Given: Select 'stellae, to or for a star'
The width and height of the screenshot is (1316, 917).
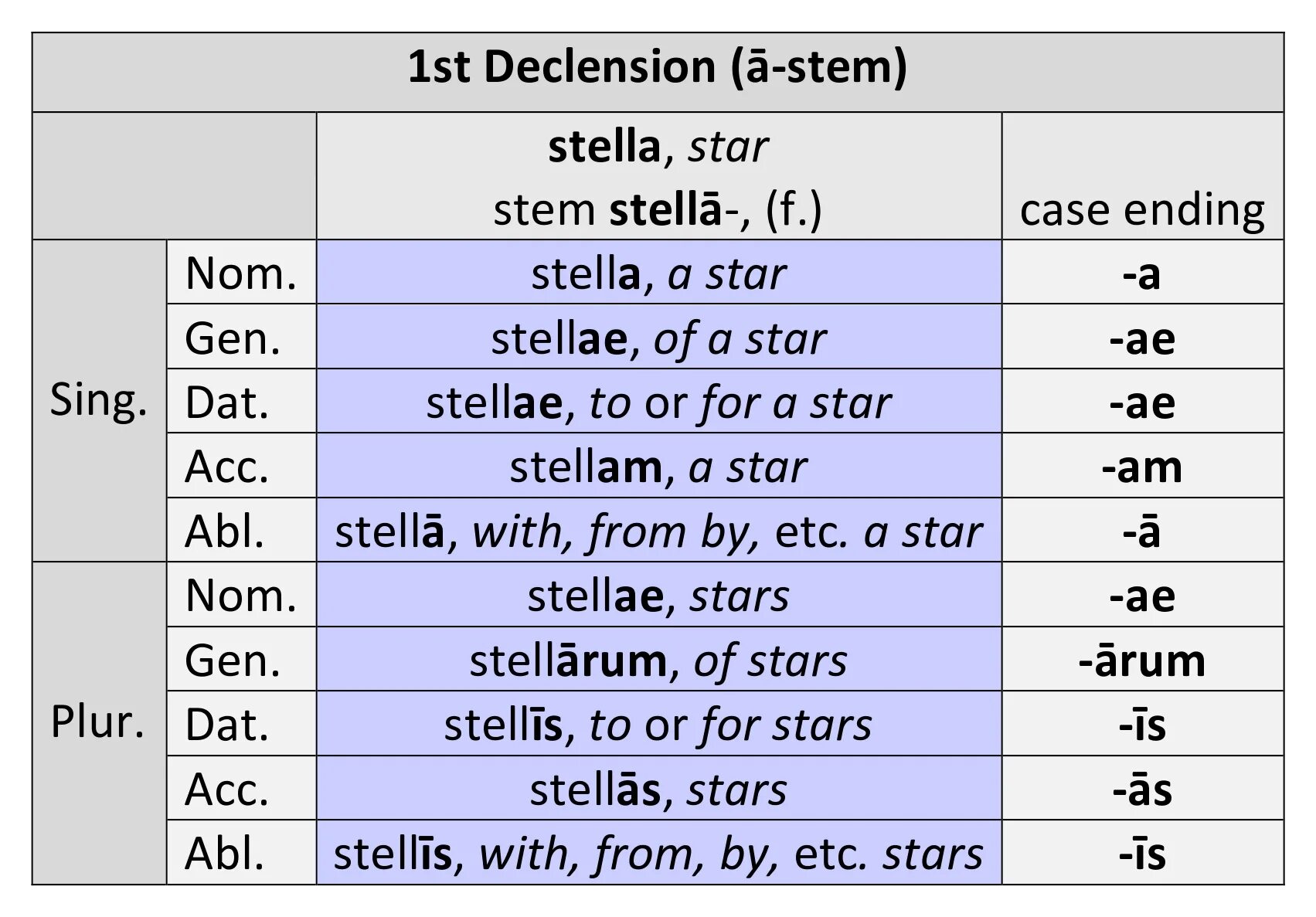Looking at the screenshot, I should tap(658, 402).
